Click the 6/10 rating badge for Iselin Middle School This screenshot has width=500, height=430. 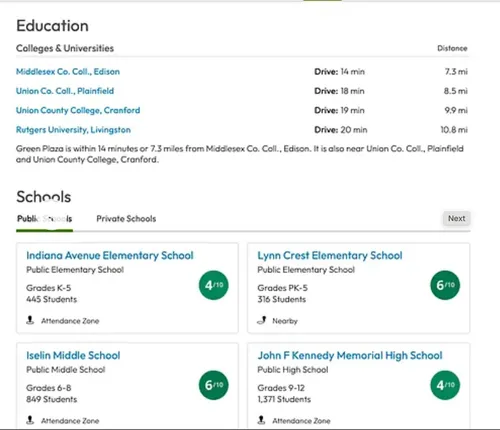coord(214,385)
